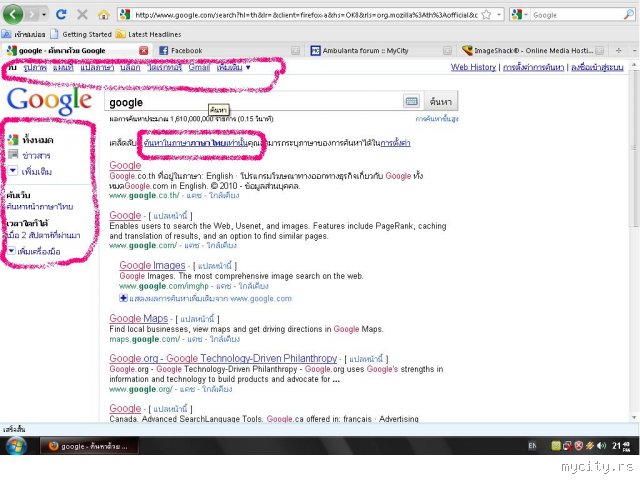The height and width of the screenshot is (480, 640).
Task: Go to the browser home page icon
Action: click(104, 15)
